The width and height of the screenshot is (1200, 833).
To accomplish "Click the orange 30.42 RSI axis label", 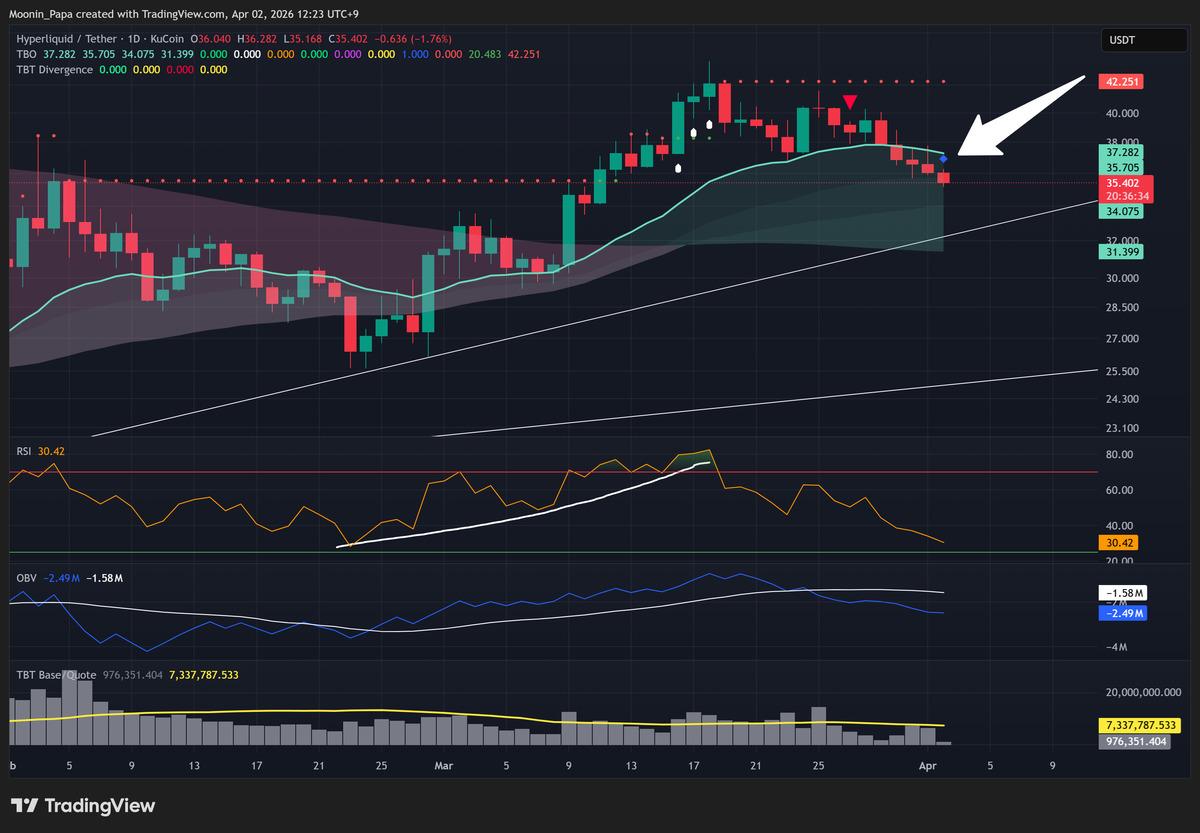I will (x=1119, y=543).
